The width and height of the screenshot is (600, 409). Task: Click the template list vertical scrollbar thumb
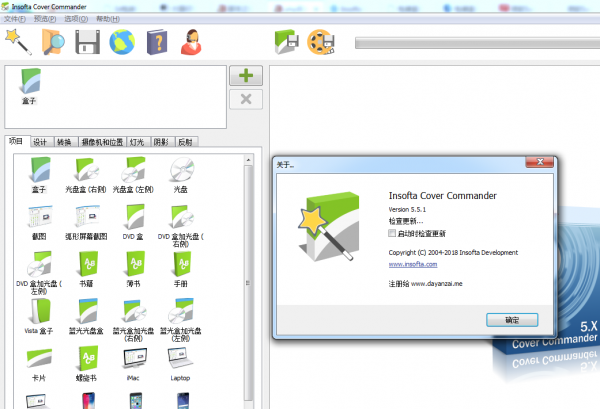point(248,283)
